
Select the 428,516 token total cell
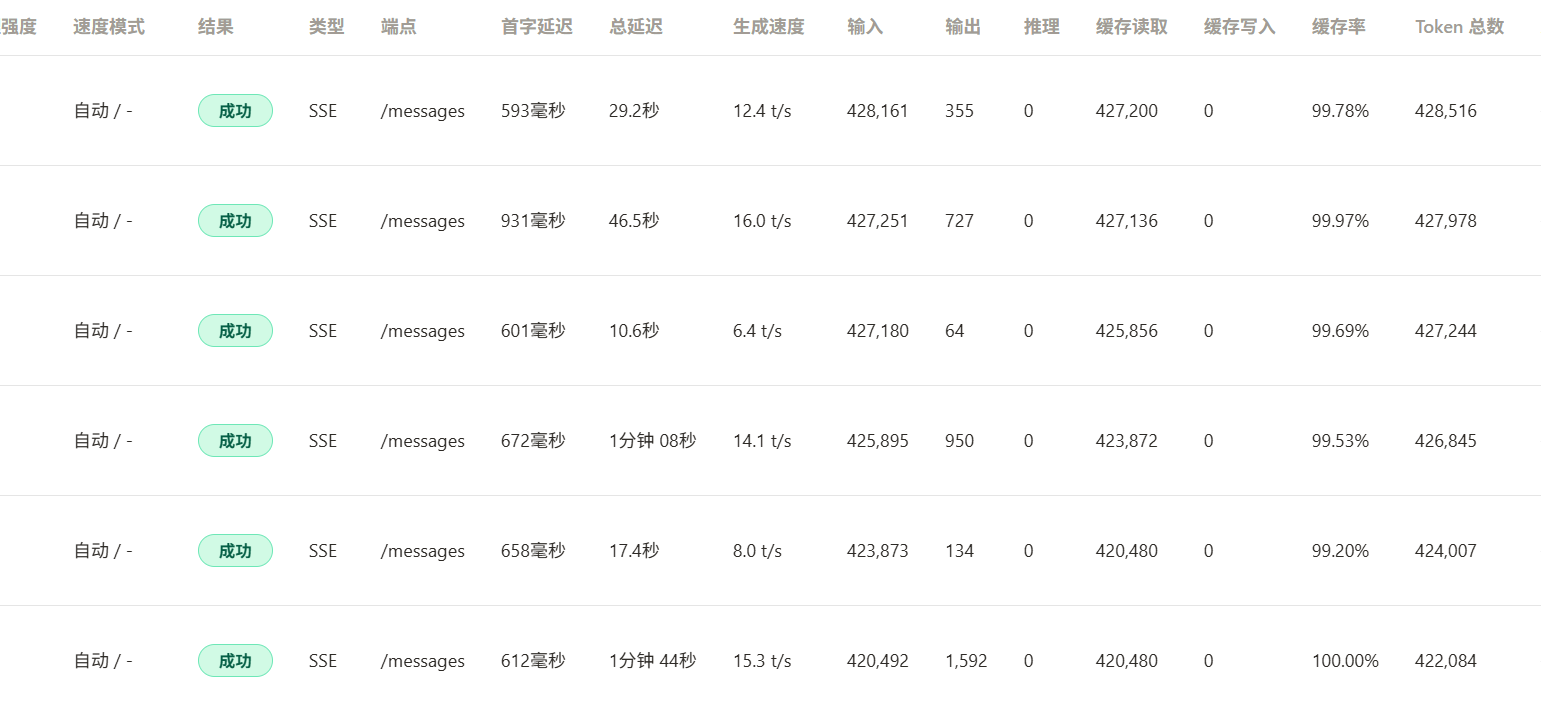pos(1446,111)
